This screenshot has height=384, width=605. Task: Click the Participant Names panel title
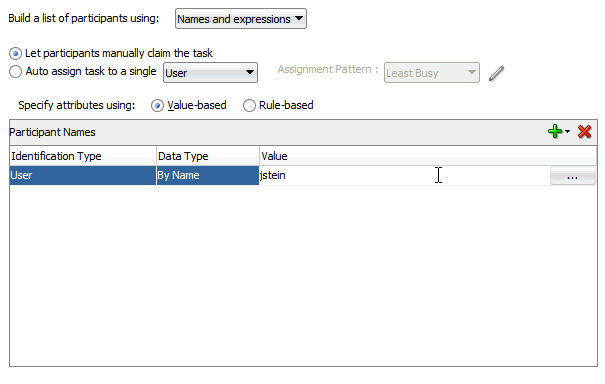52,132
